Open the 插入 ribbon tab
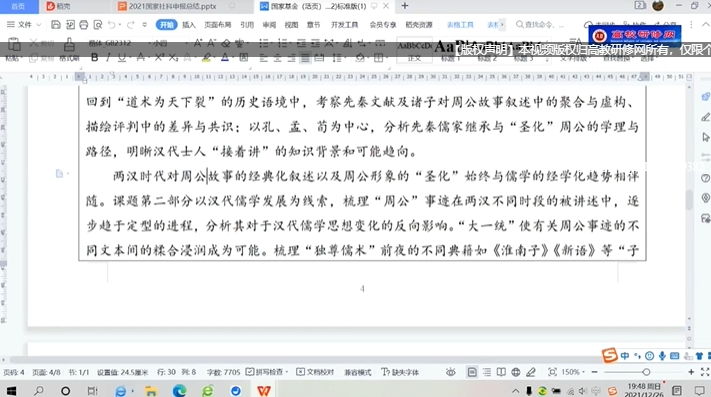 (189, 24)
